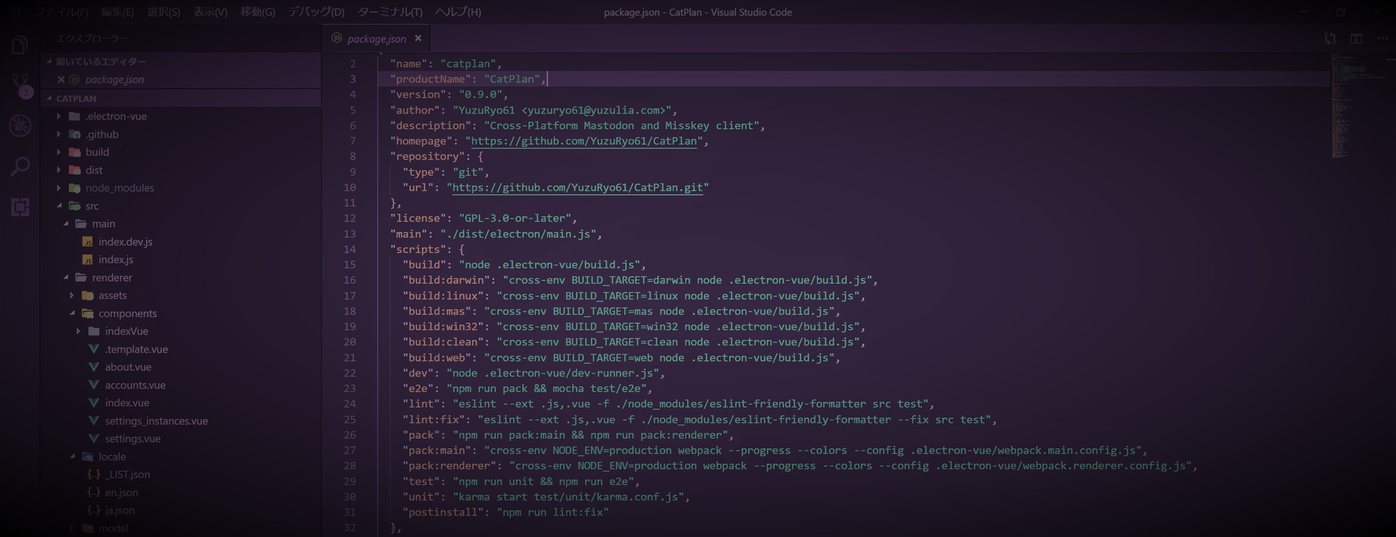This screenshot has width=1396, height=537.
Task: Open the デバッグ(D) menu
Action: [x=316, y=12]
